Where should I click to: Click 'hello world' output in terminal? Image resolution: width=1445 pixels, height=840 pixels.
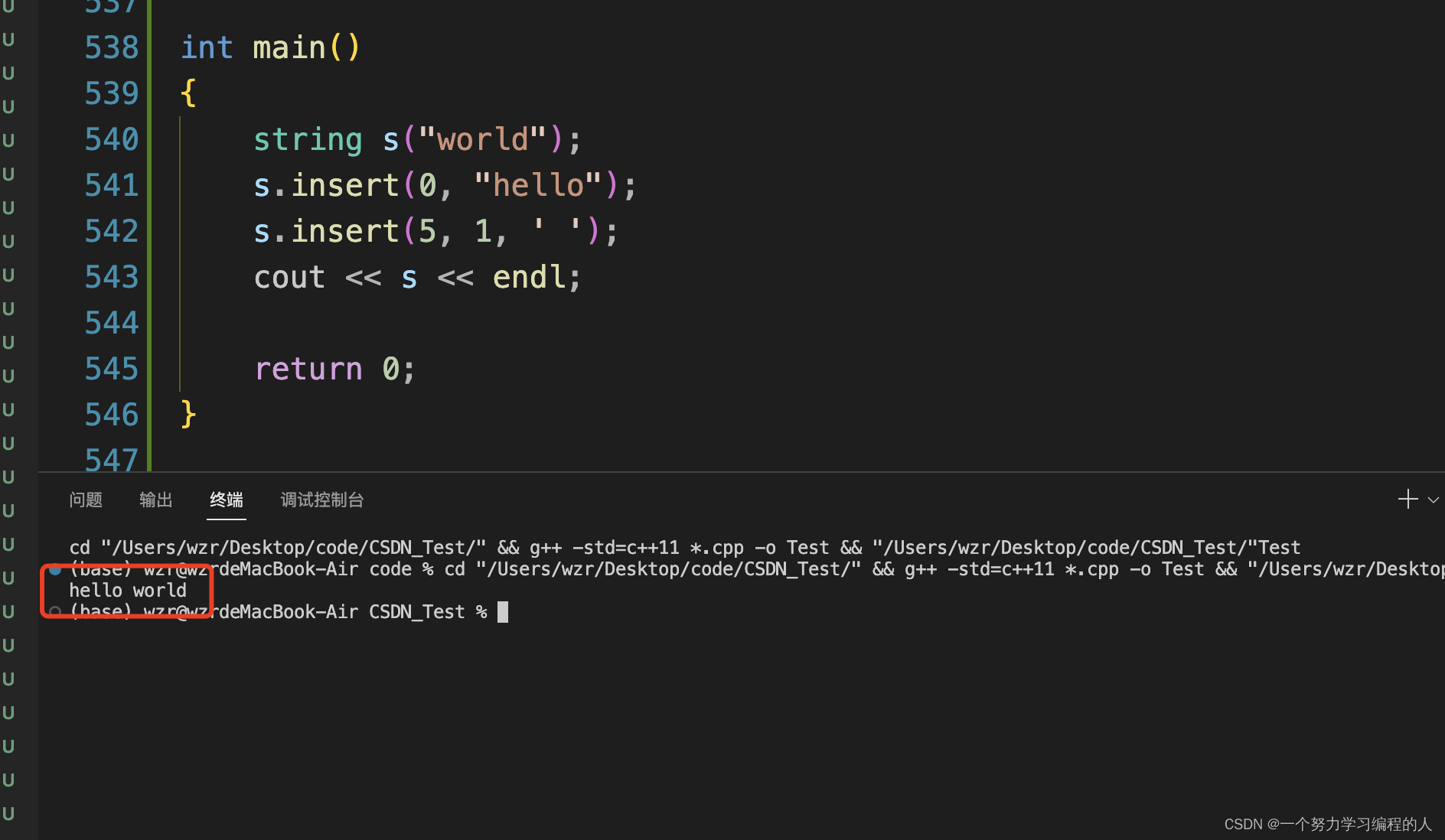click(x=128, y=591)
